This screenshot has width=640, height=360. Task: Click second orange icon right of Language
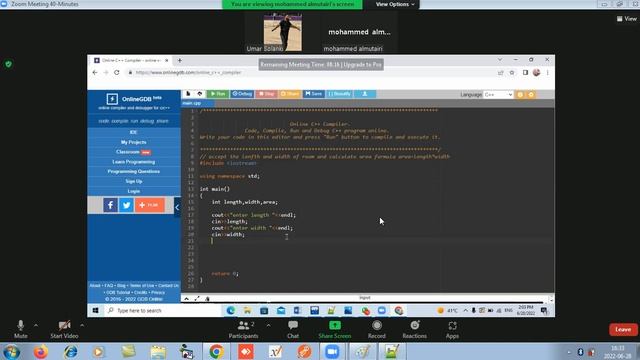pyautogui.click(x=531, y=95)
